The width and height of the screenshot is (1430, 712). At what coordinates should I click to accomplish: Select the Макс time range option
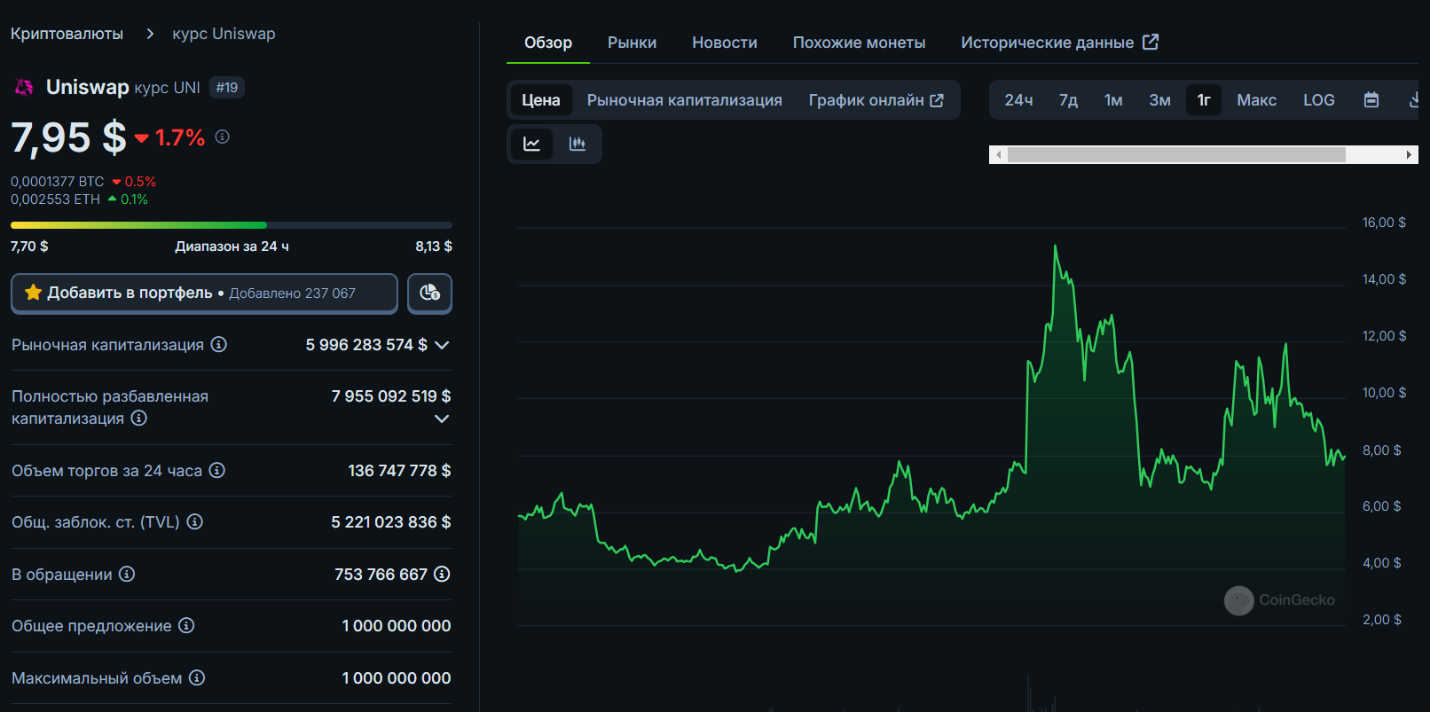tap(1256, 100)
